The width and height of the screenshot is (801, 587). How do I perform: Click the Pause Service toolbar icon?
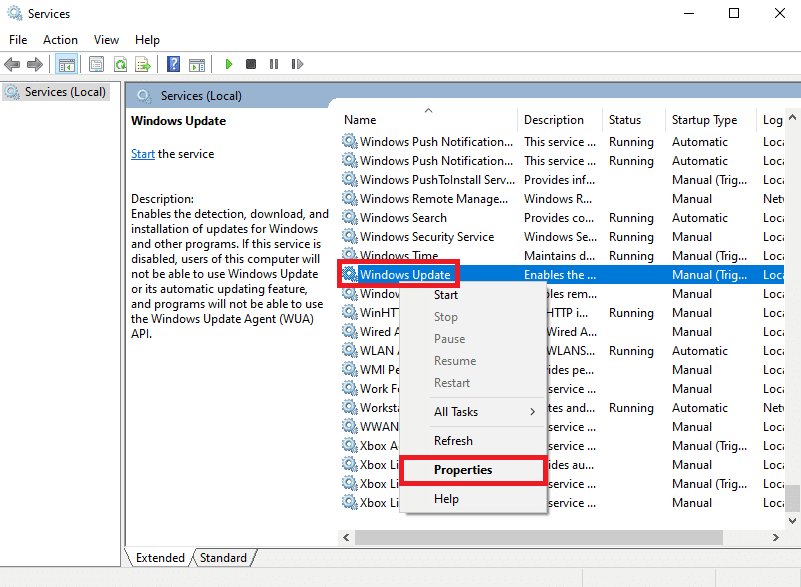coord(275,64)
